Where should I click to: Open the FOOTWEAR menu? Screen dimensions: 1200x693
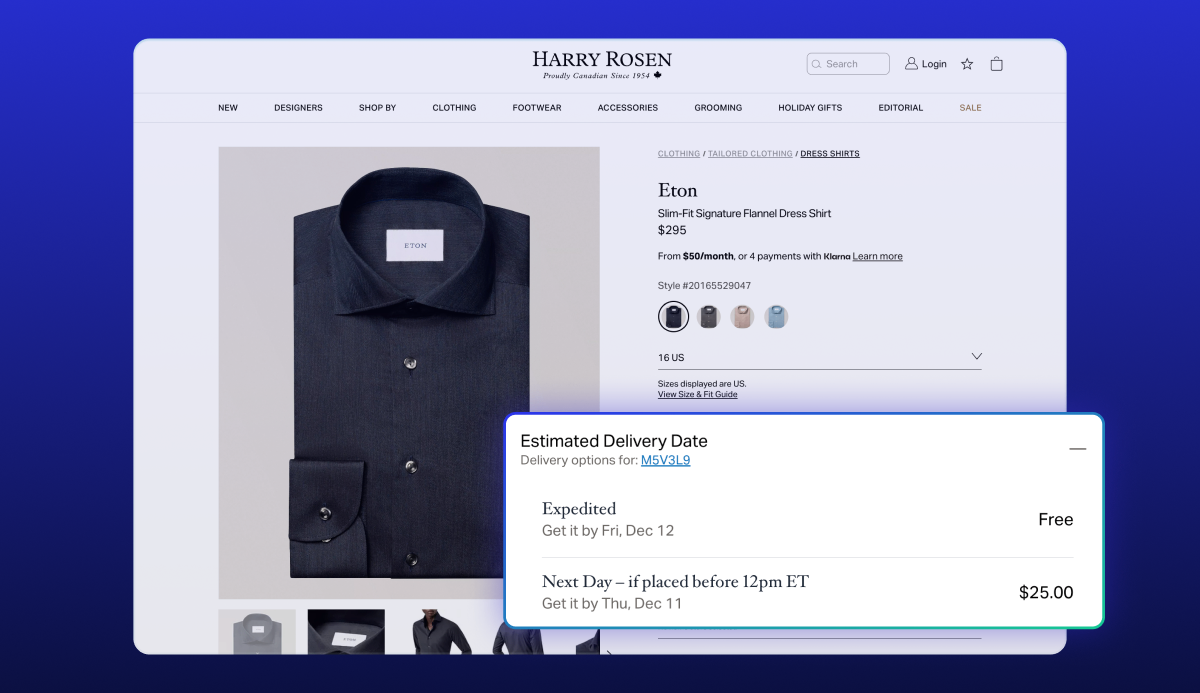[537, 108]
